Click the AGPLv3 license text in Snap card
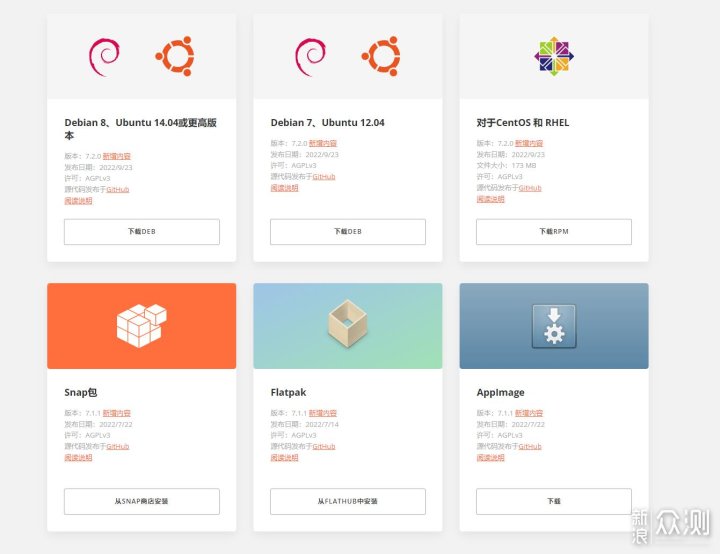 (97, 435)
